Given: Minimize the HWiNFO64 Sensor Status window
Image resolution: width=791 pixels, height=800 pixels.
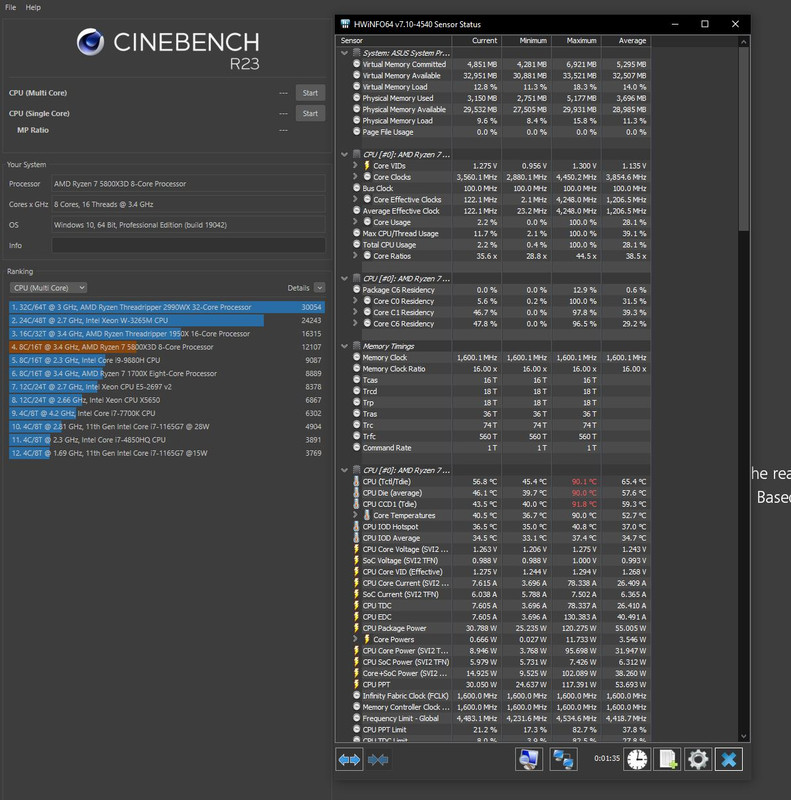Looking at the screenshot, I should (675, 24).
